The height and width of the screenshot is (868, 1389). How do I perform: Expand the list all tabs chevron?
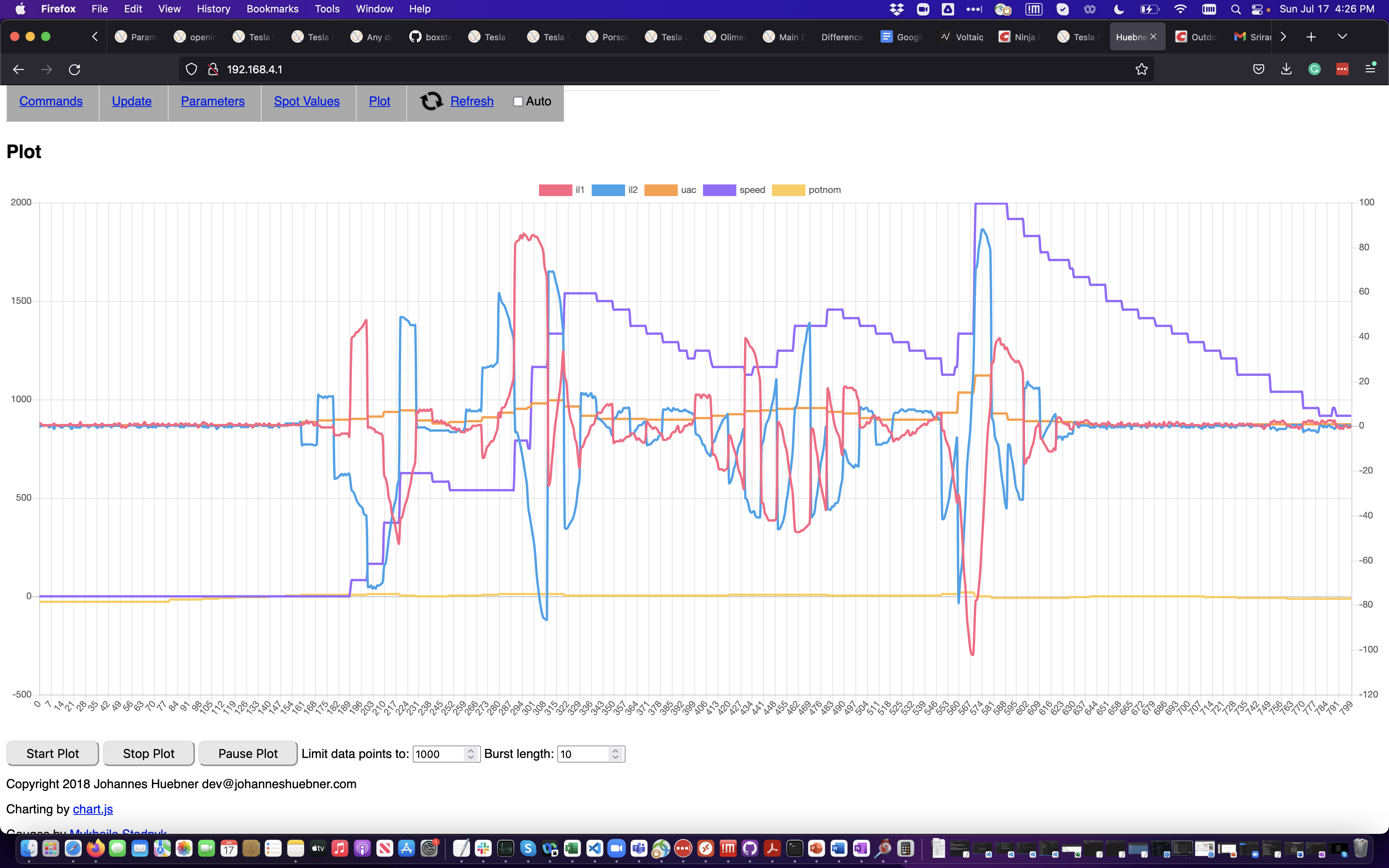pos(1342,37)
